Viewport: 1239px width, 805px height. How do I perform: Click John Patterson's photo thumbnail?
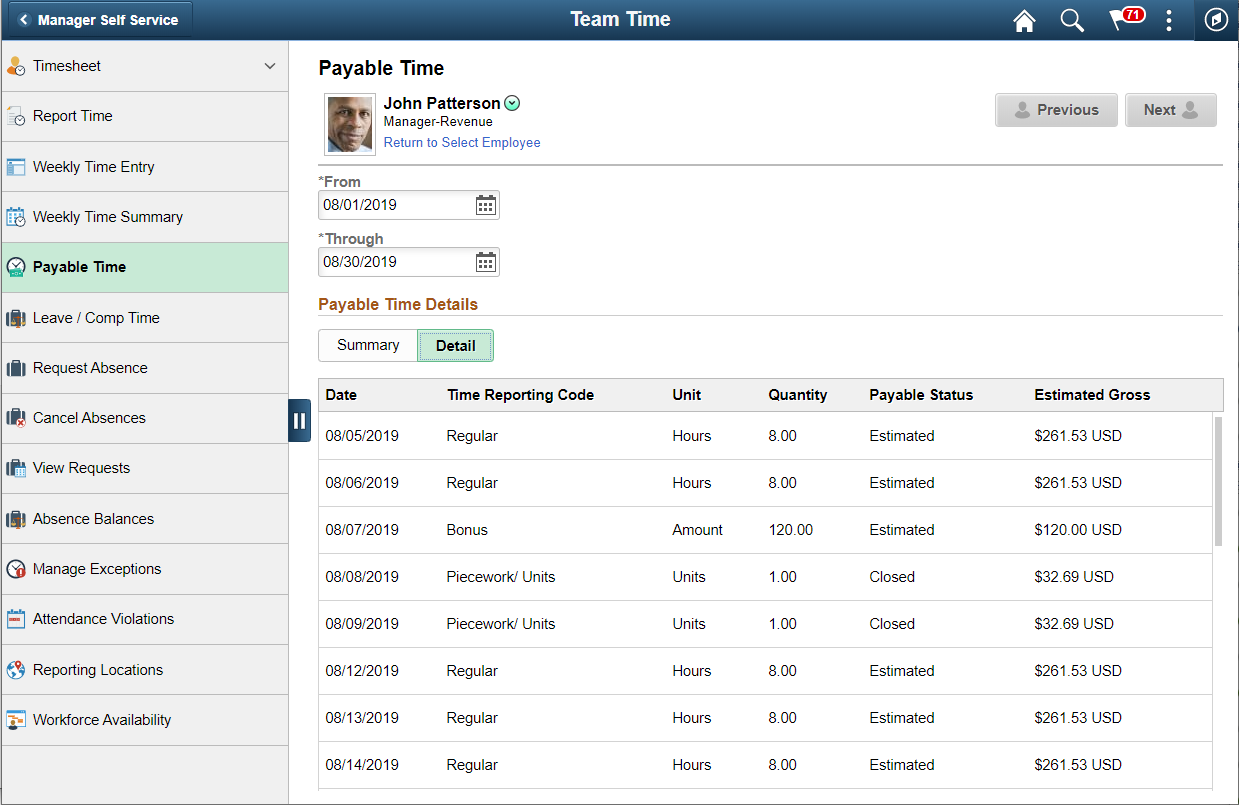point(350,125)
